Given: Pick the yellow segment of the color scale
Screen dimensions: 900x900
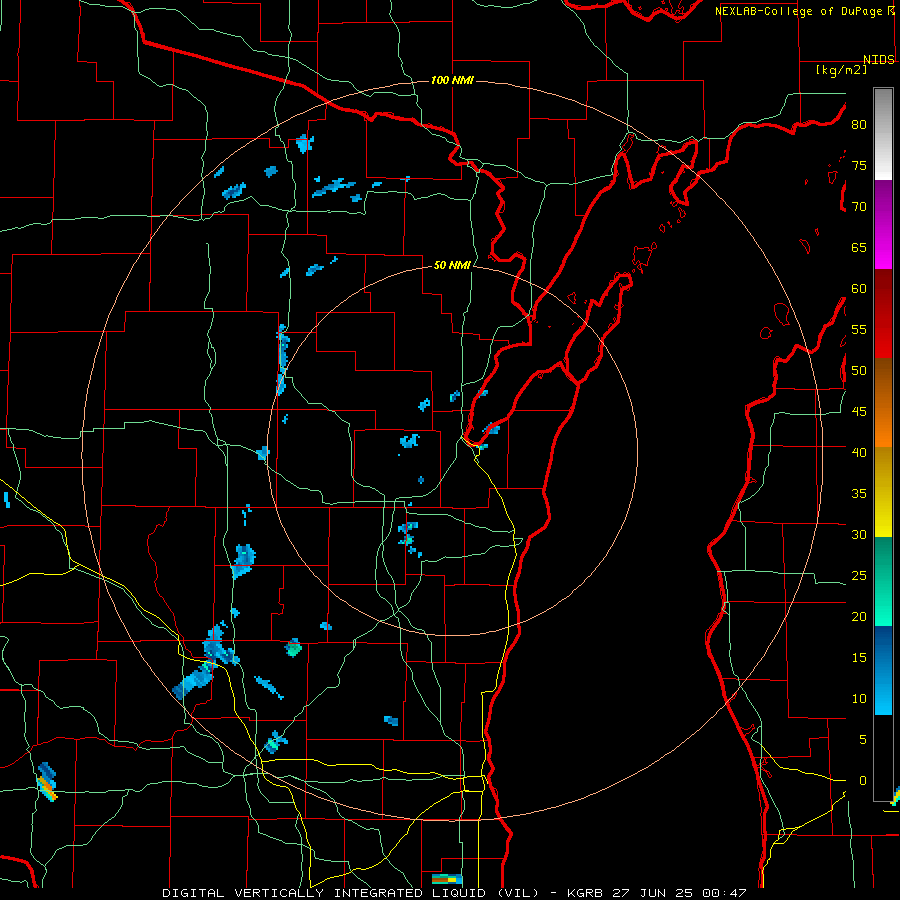Looking at the screenshot, I should (883, 492).
